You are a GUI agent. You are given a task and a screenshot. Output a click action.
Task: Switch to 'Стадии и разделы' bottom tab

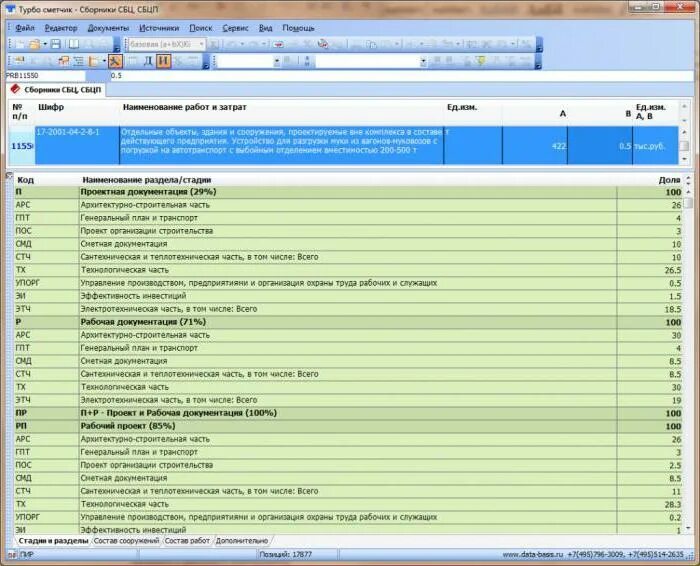tap(53, 541)
